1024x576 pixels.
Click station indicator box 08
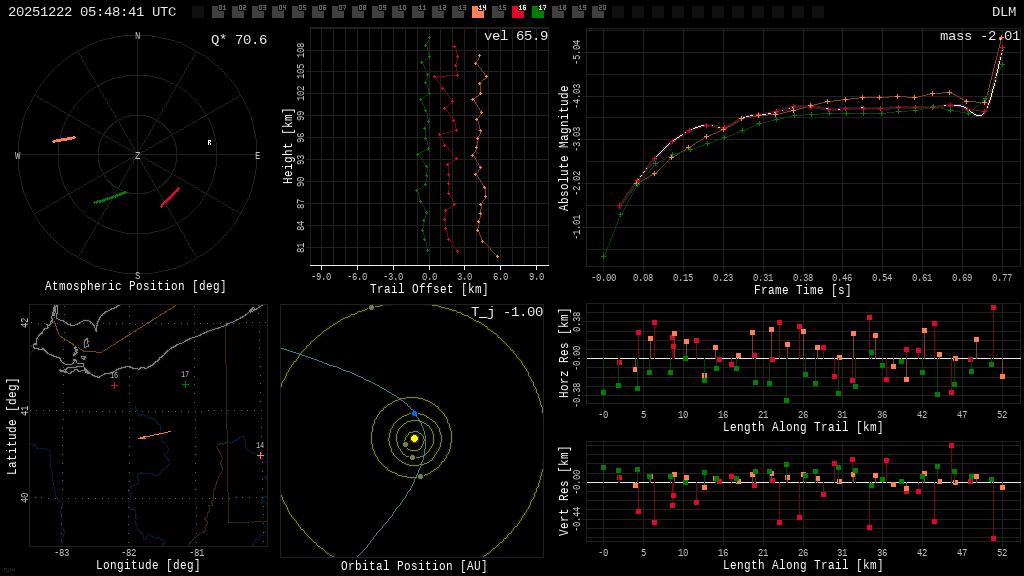(358, 12)
